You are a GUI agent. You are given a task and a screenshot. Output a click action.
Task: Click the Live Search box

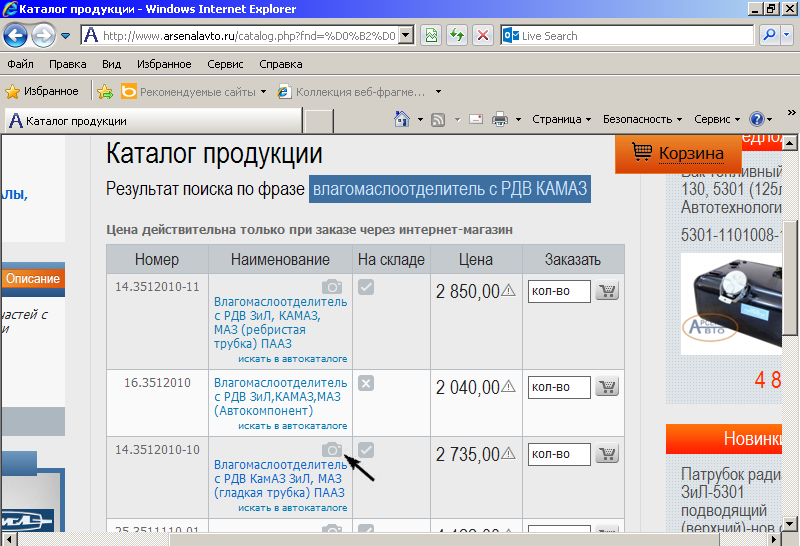(x=627, y=36)
